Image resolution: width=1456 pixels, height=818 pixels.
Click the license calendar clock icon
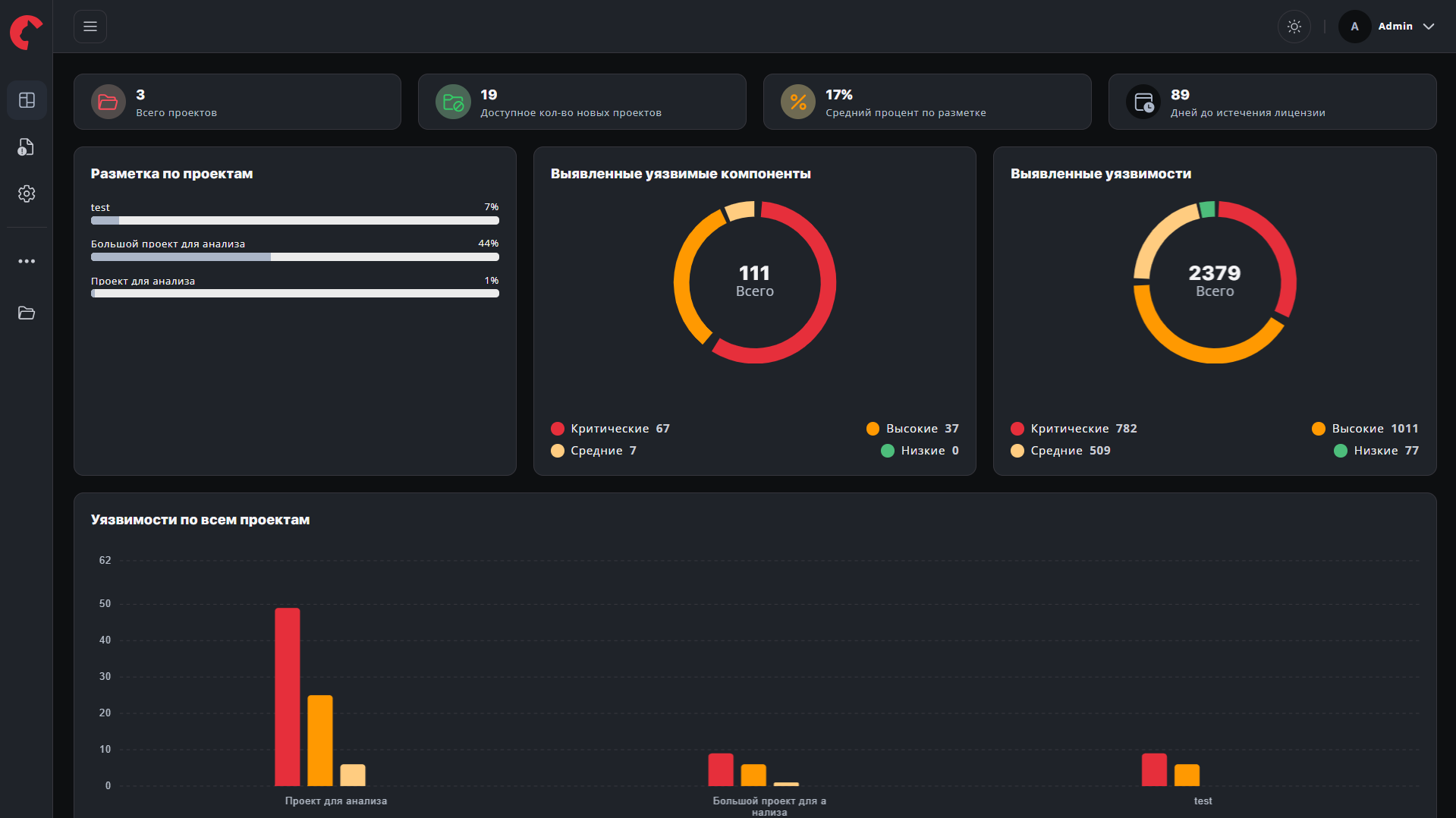(1143, 102)
